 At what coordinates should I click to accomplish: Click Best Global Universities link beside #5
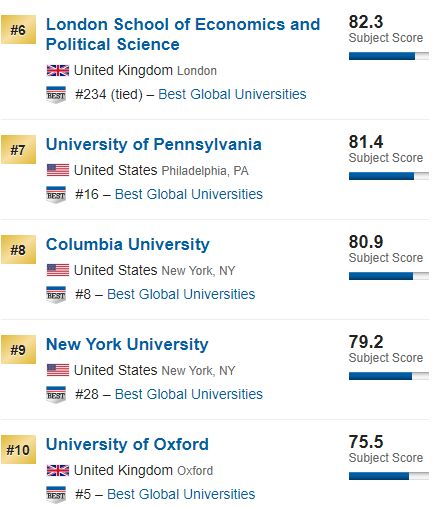click(181, 494)
